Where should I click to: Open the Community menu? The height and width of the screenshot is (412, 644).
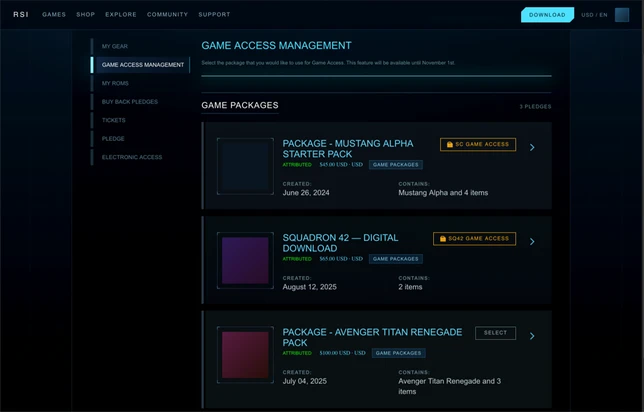point(167,14)
